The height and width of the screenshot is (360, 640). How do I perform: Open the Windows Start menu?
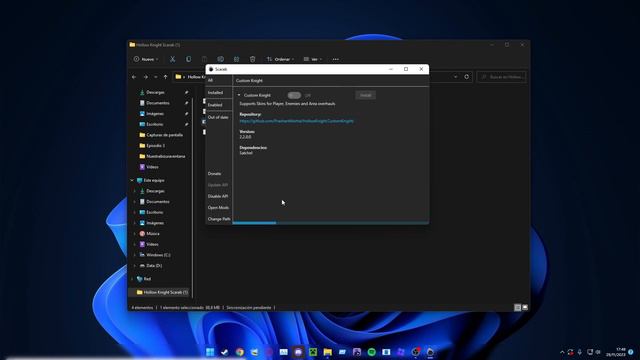(x=210, y=352)
